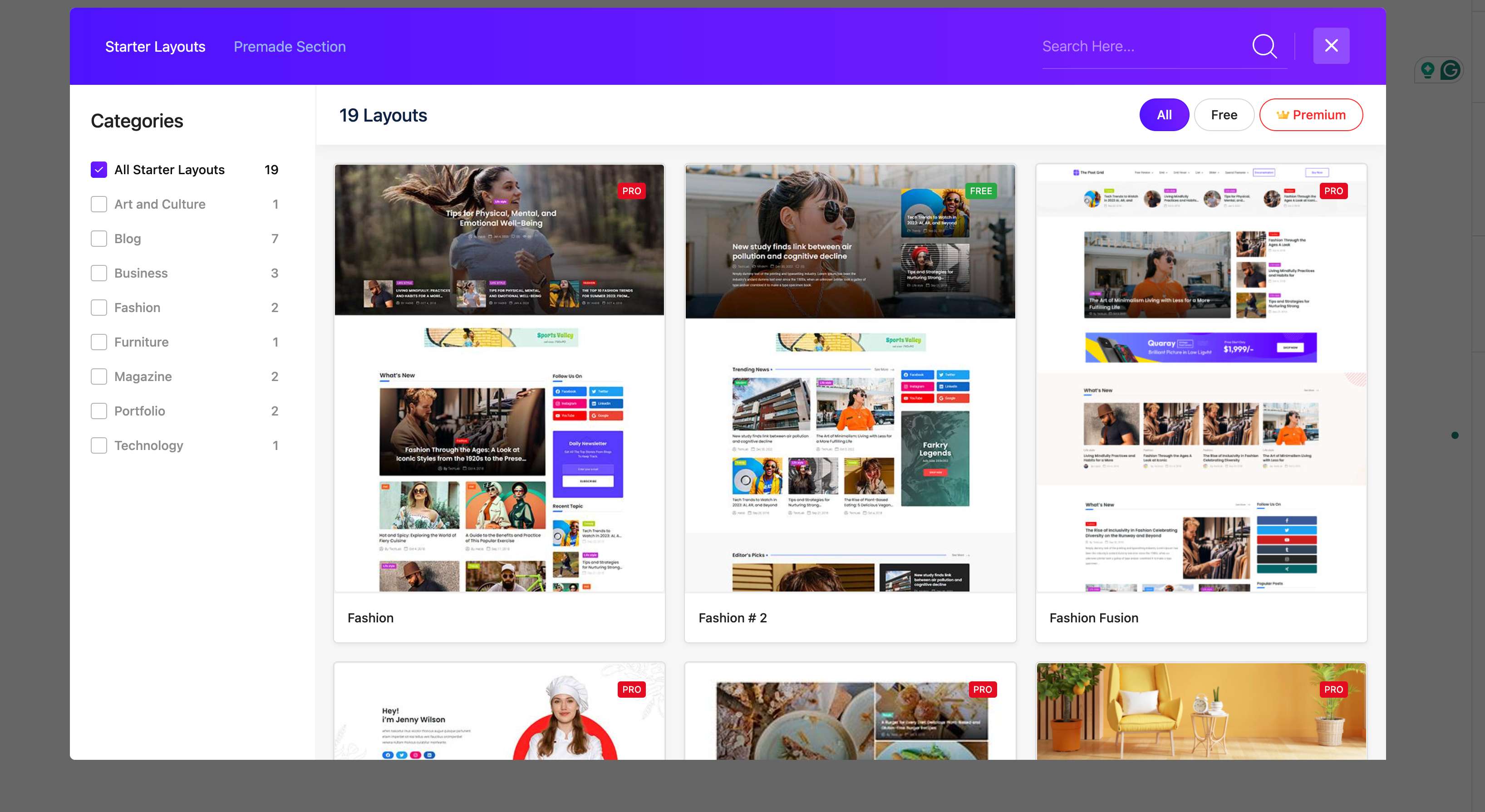Check the Portfolio category checkbox

pos(98,411)
